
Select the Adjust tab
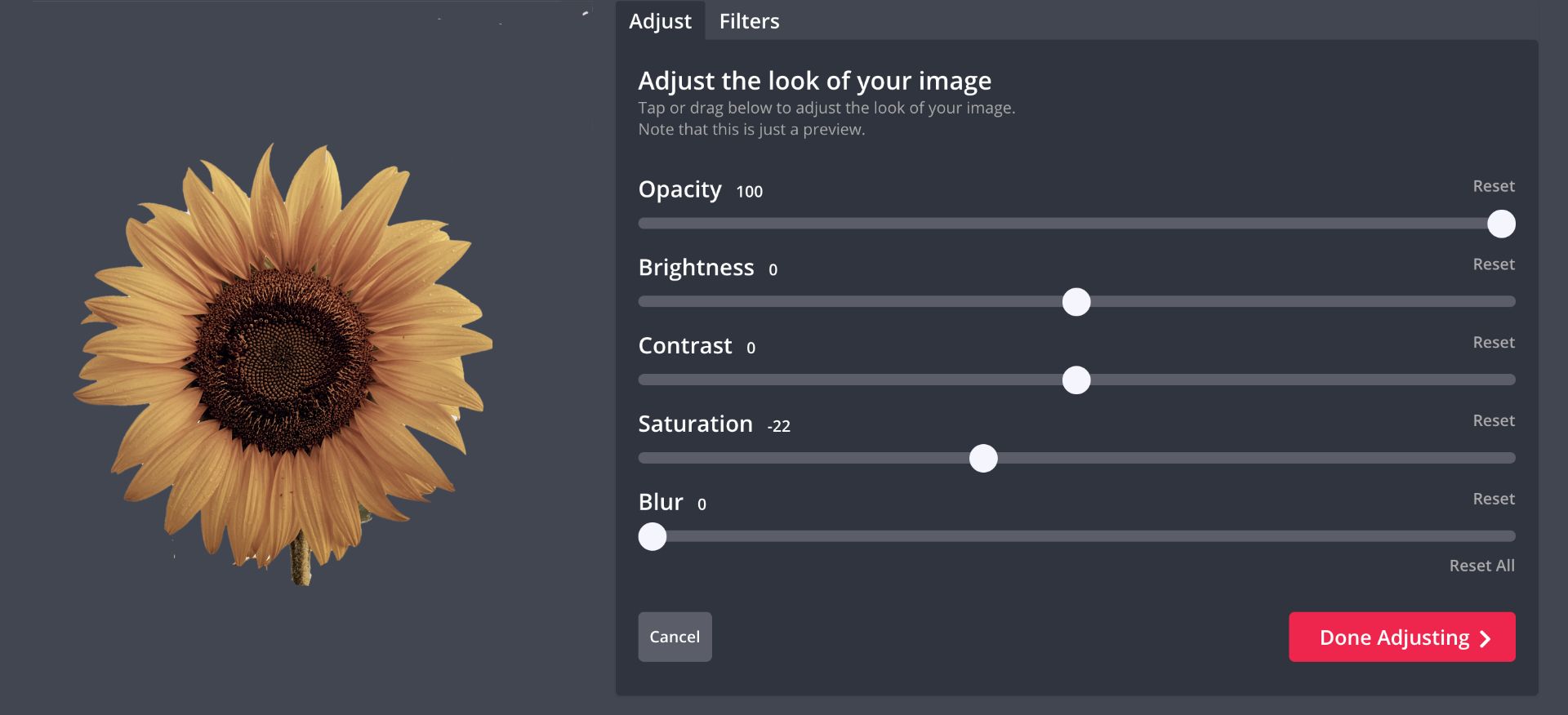tap(660, 21)
